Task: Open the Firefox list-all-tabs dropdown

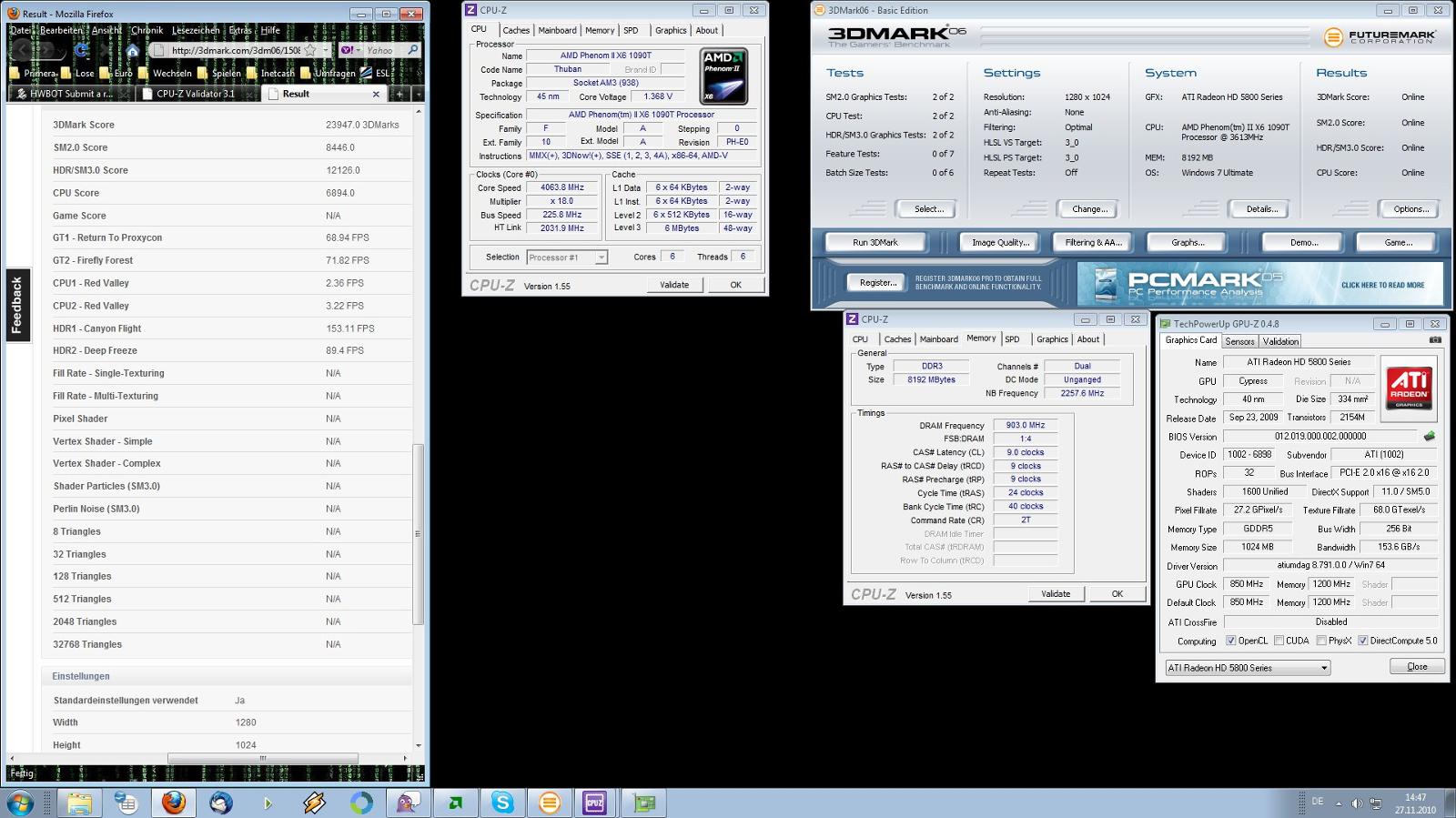Action: pyautogui.click(x=418, y=94)
